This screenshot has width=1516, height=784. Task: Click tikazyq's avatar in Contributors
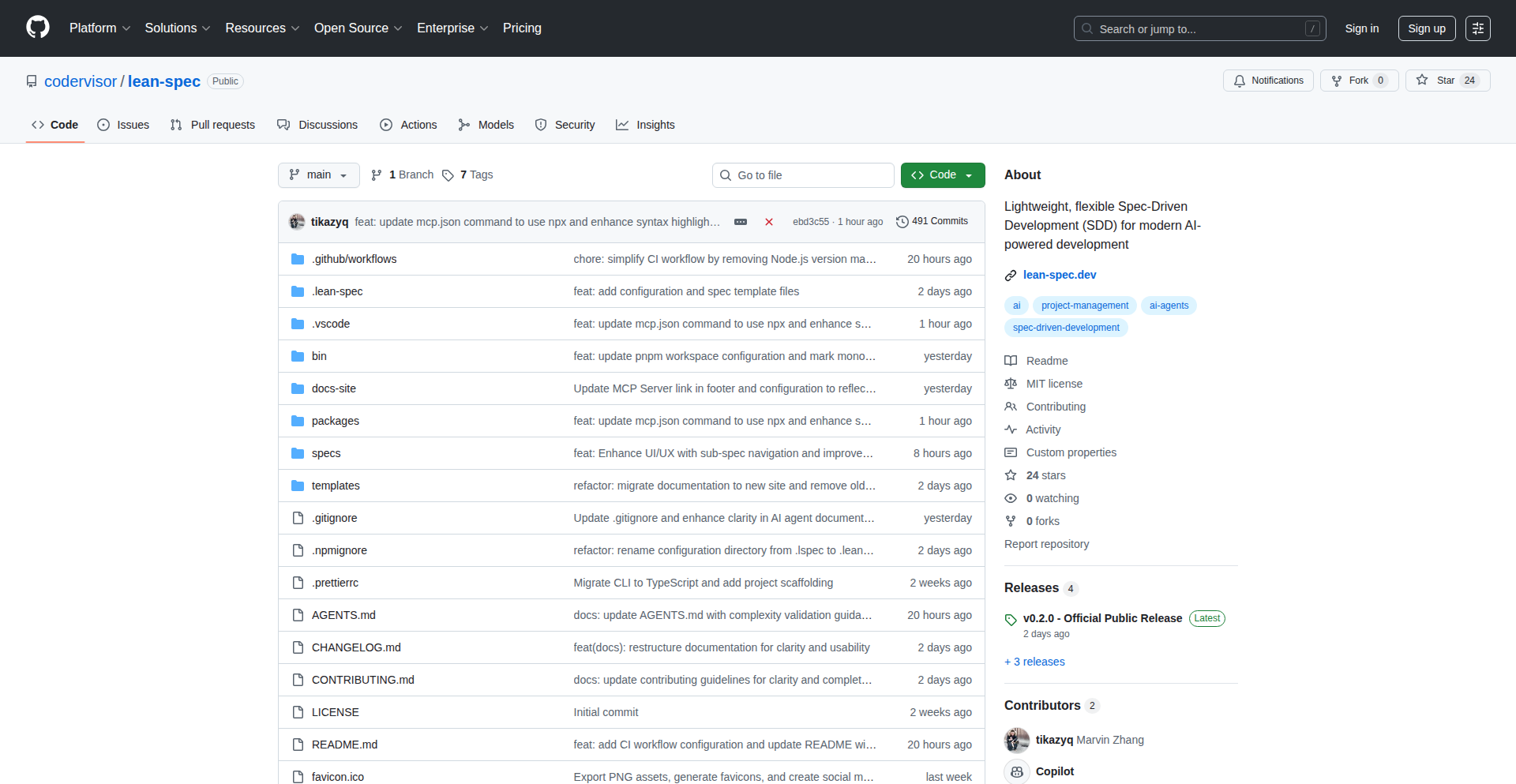[x=1017, y=740]
